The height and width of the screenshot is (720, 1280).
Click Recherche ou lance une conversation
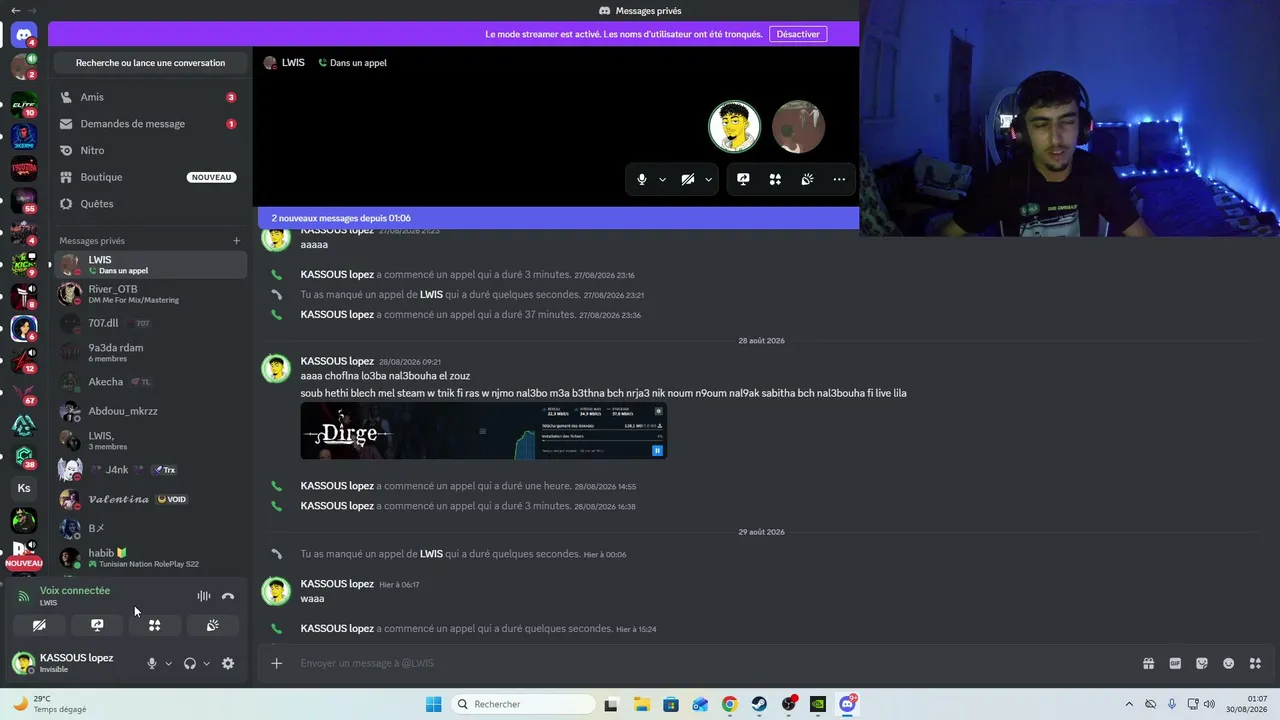[x=150, y=63]
